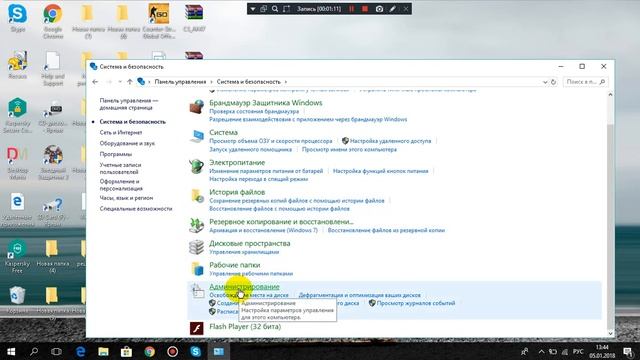Expand the address bar history dropdown
Image resolution: width=640 pixels, height=360 pixels.
[x=545, y=82]
